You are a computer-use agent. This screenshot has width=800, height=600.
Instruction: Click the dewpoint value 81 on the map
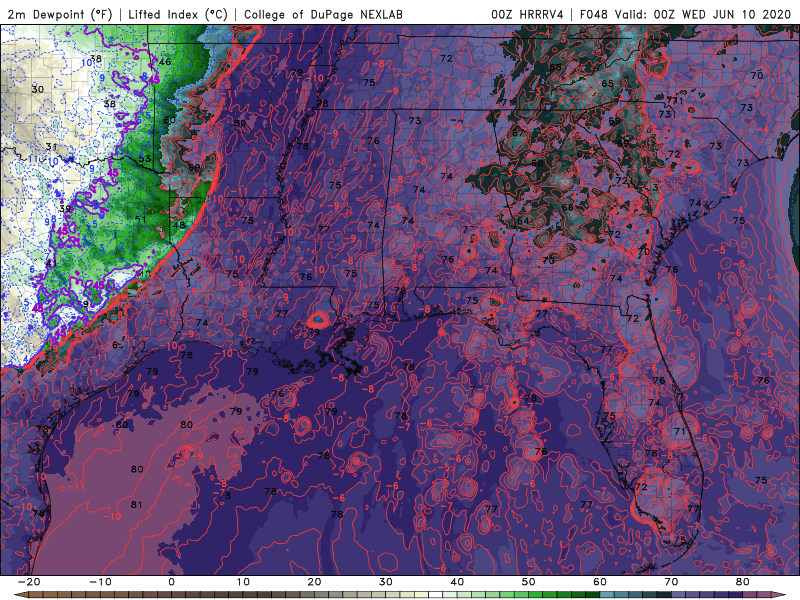click(x=136, y=505)
